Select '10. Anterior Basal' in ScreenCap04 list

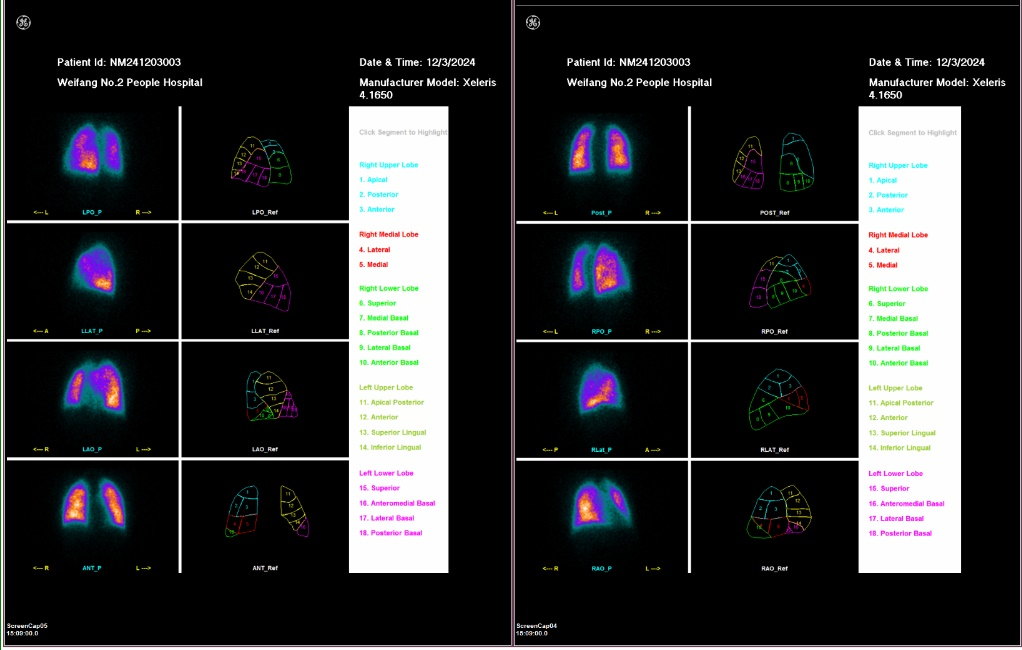point(898,363)
